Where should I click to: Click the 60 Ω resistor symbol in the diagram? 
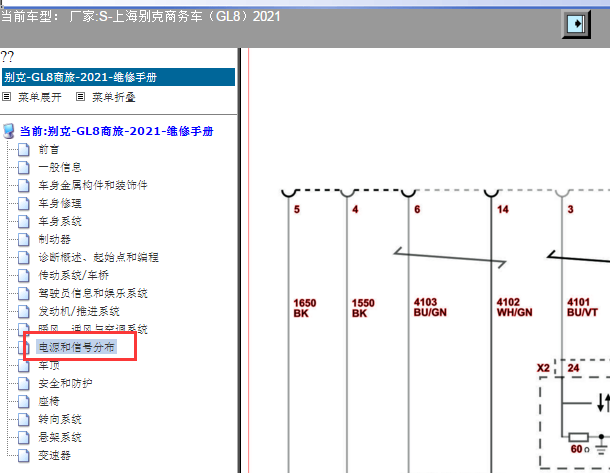(x=578, y=437)
